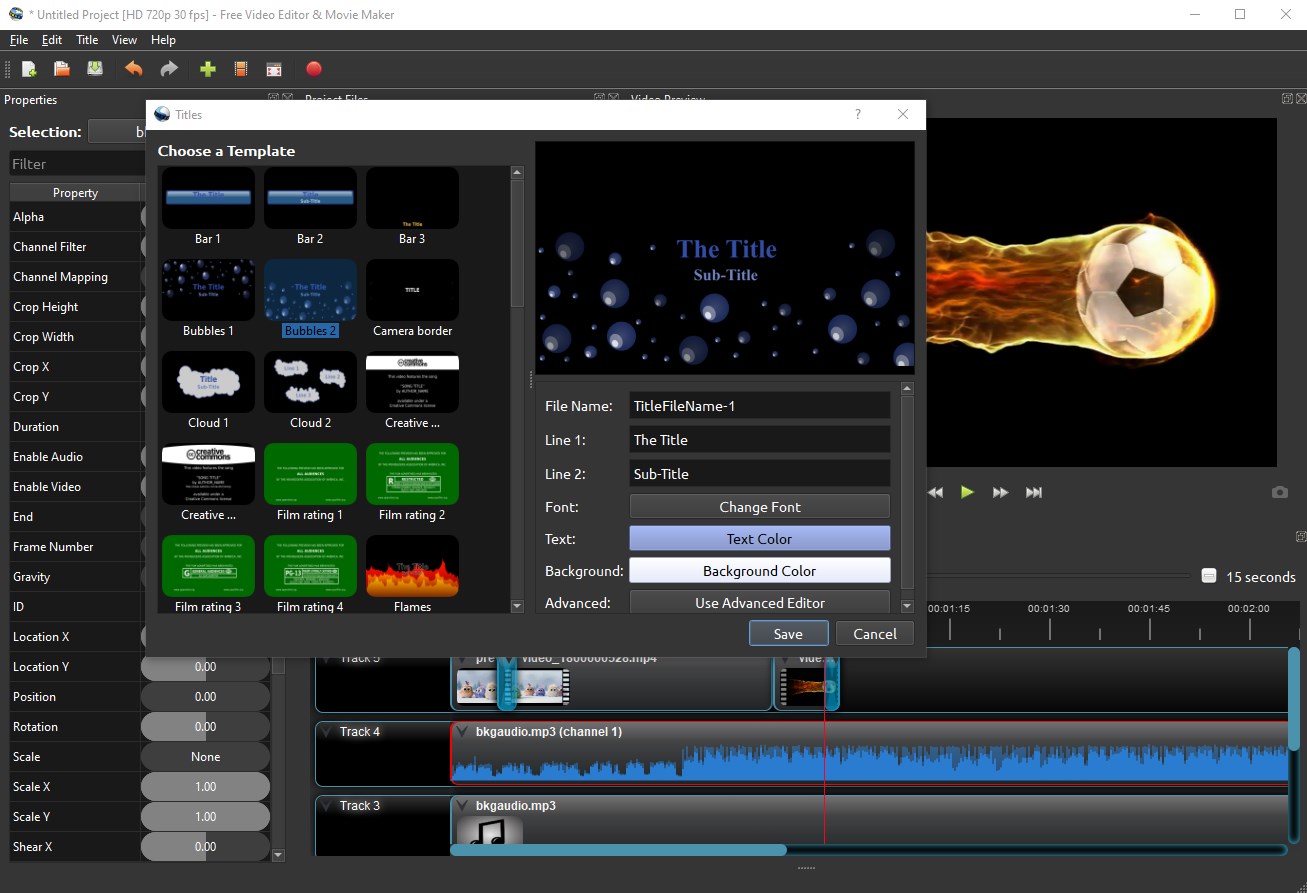Open the bkgaudio.mp3 (channel 1) clip menu arrow
The width and height of the screenshot is (1307, 893).
click(462, 732)
